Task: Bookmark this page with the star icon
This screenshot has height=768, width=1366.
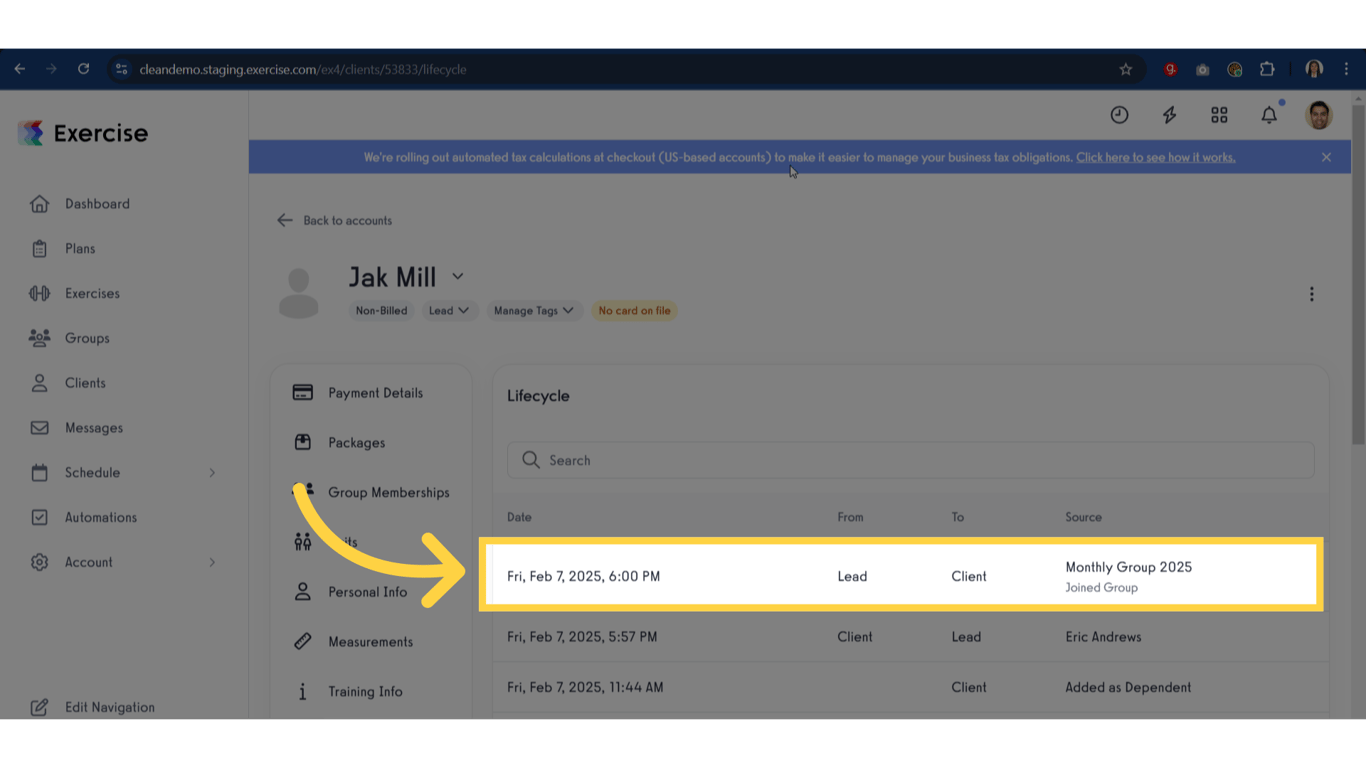Action: 1126,70
